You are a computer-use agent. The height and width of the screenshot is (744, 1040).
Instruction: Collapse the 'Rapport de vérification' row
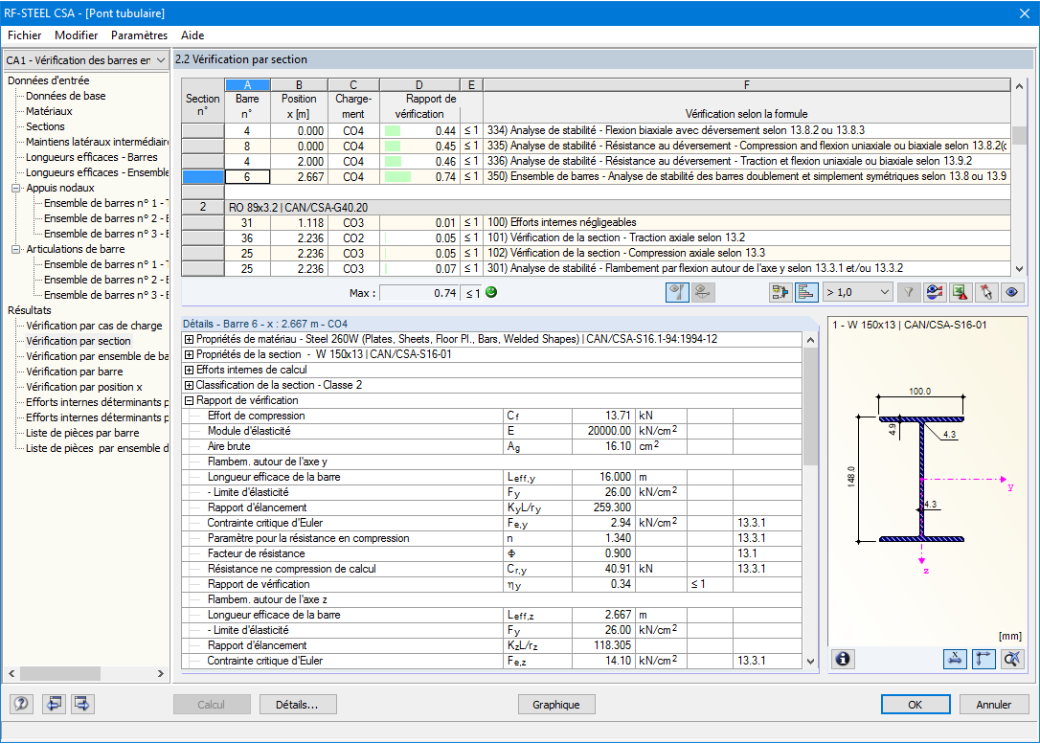pos(189,401)
